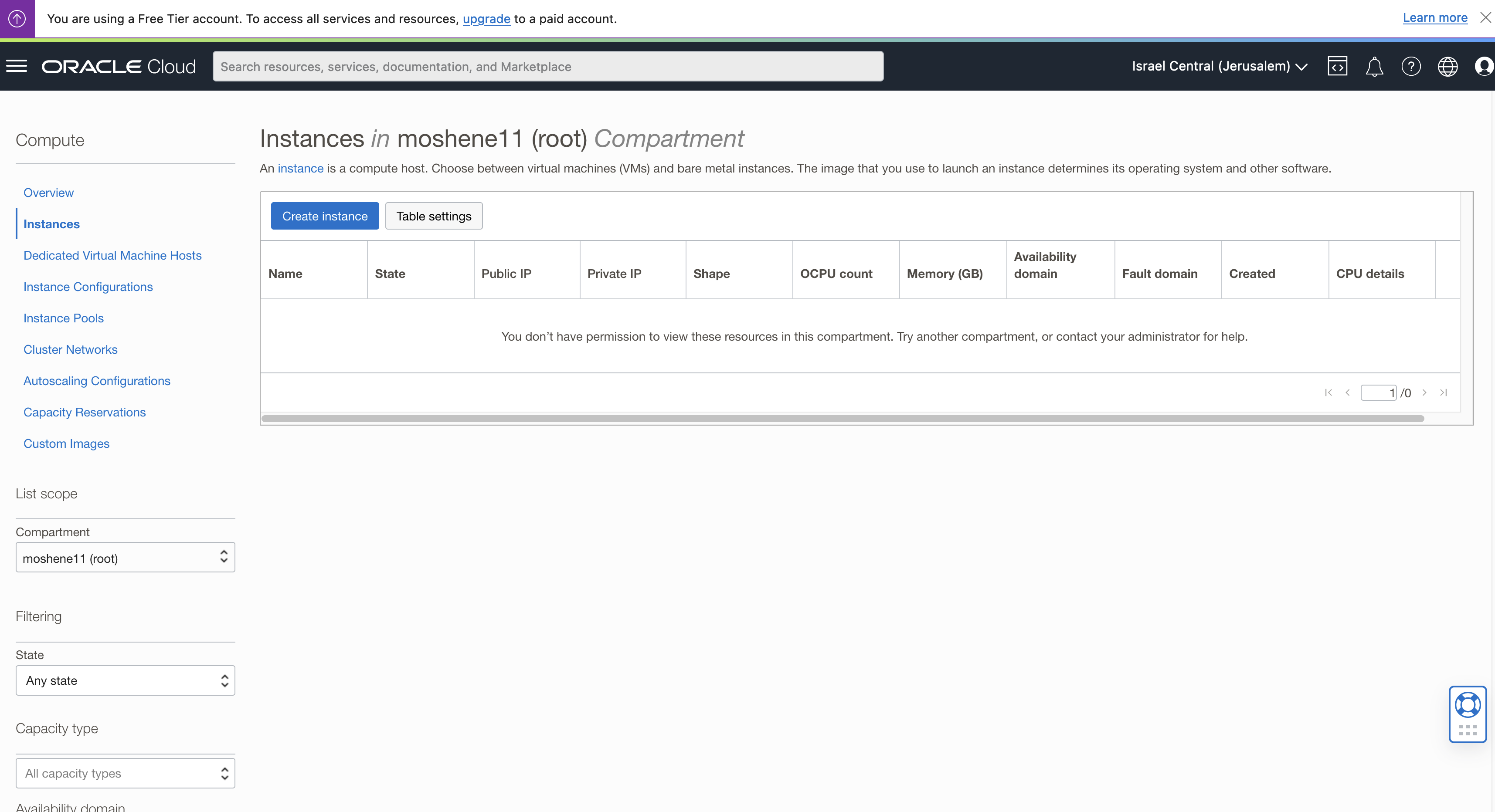
Task: Go to Custom Images section
Action: (66, 444)
